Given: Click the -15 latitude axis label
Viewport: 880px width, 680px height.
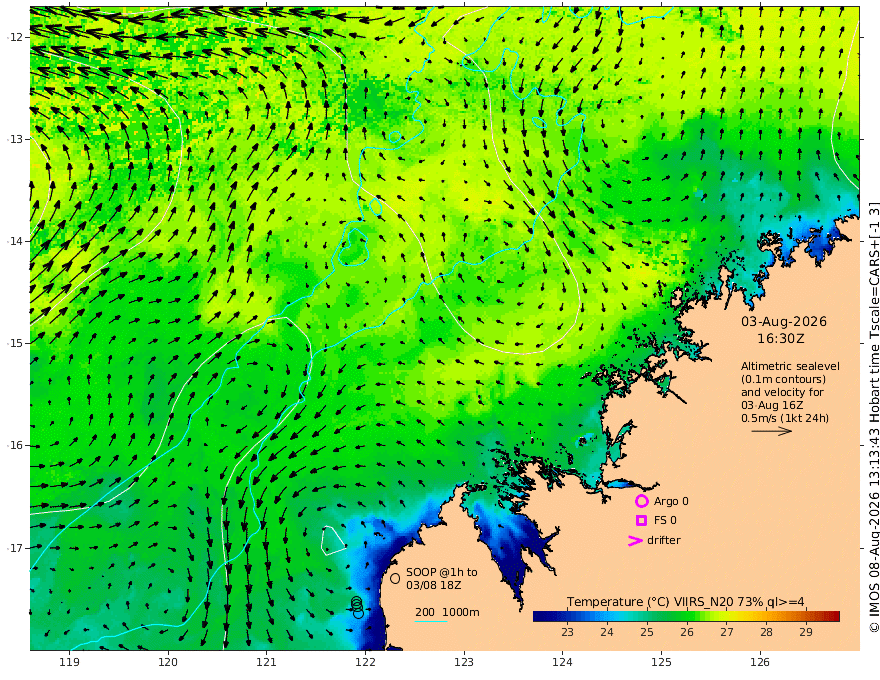Looking at the screenshot, I should (x=15, y=343).
